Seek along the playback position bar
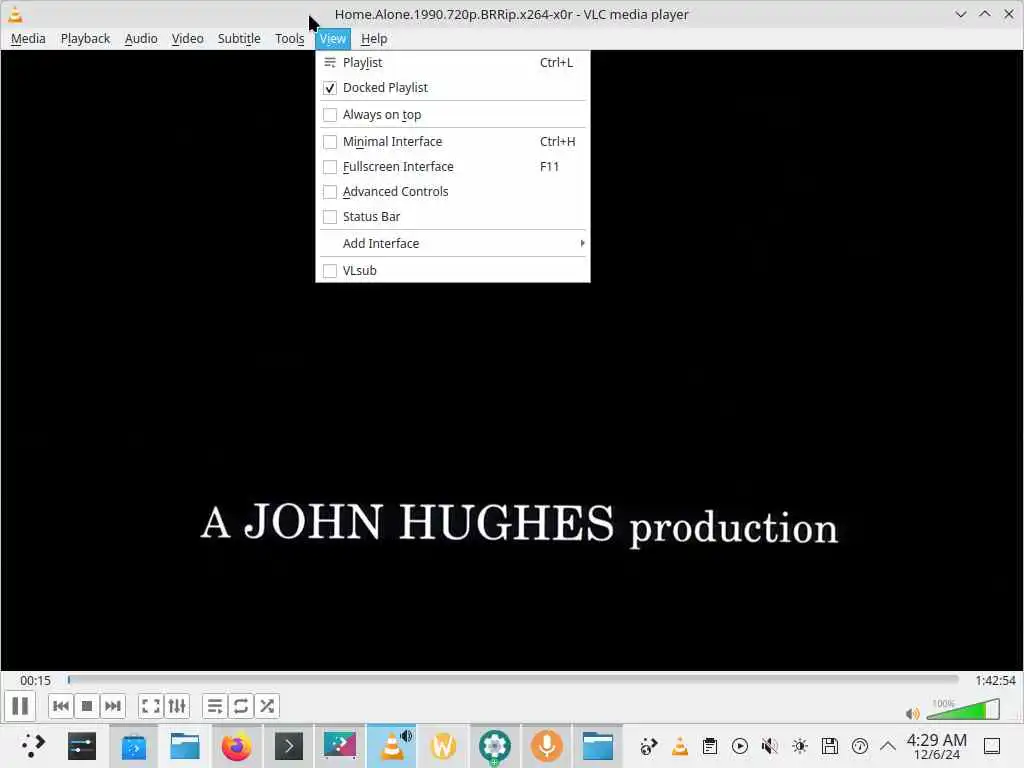This screenshot has width=1024, height=768. (x=513, y=680)
